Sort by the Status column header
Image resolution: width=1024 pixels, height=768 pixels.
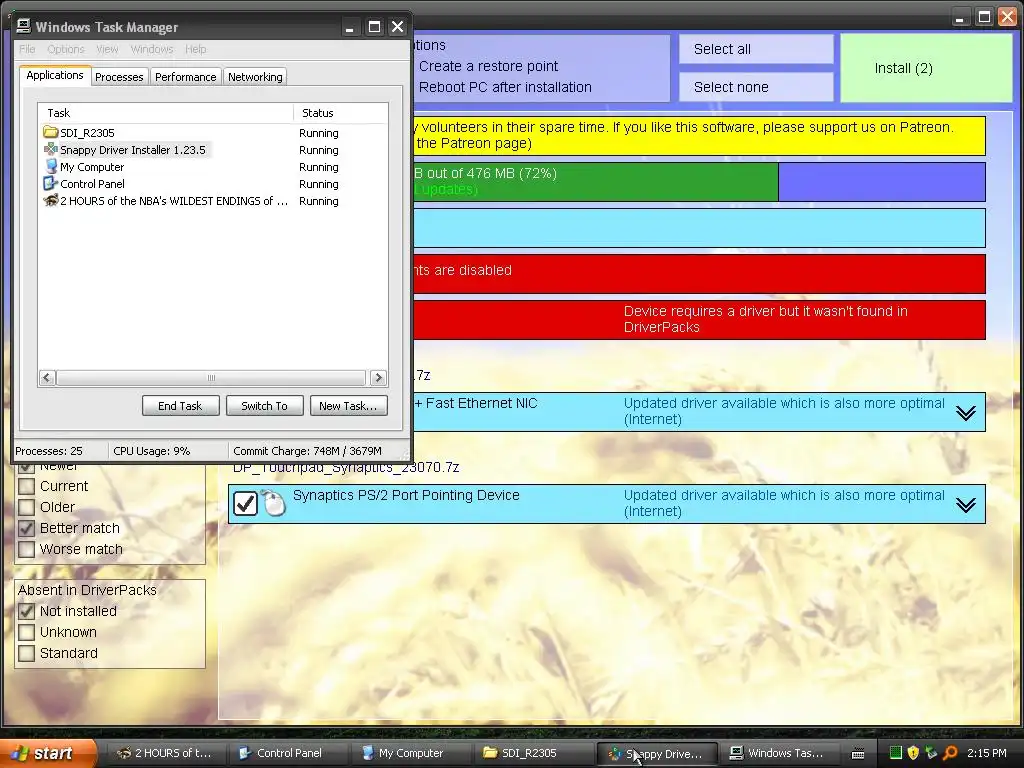tap(340, 113)
